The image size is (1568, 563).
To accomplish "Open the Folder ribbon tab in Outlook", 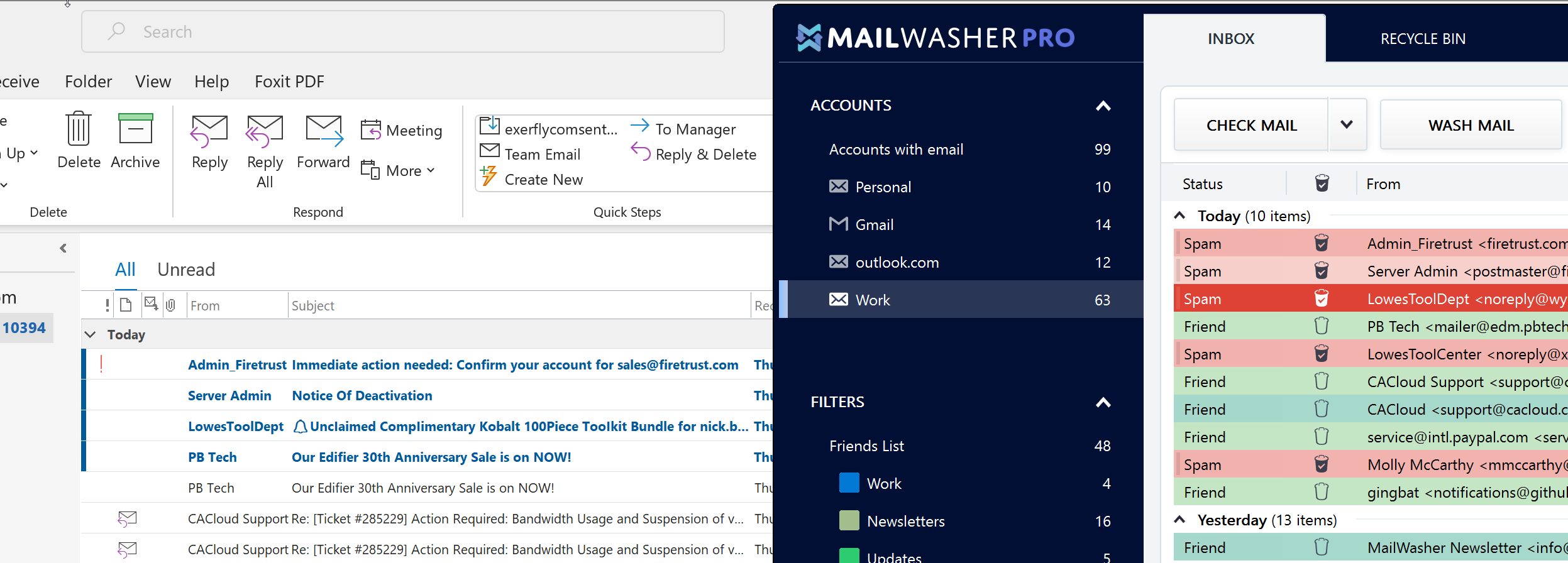I will pyautogui.click(x=89, y=82).
